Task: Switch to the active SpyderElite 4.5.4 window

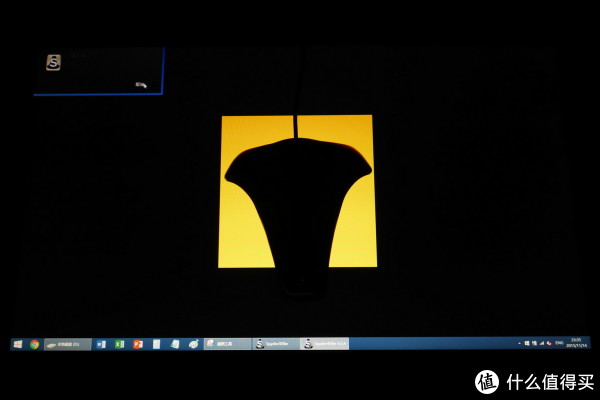Action: 324,344
